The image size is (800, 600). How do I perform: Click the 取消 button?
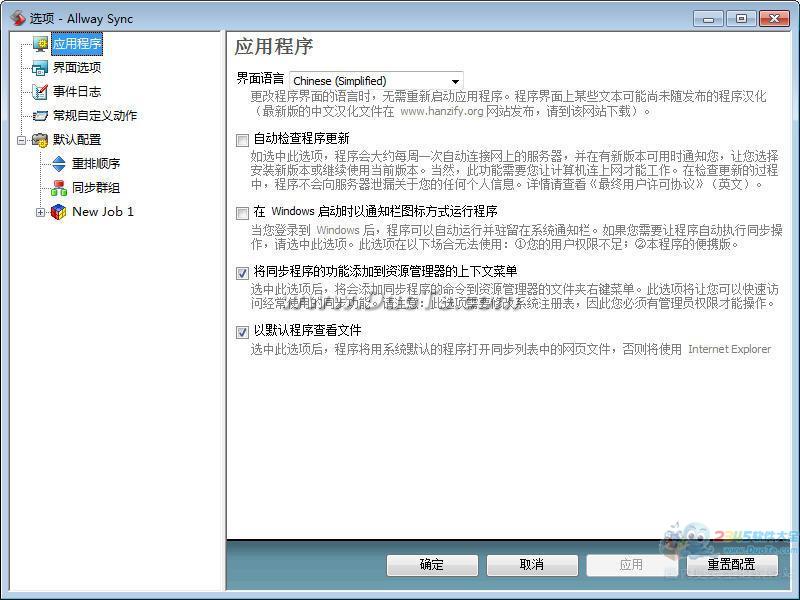[532, 565]
